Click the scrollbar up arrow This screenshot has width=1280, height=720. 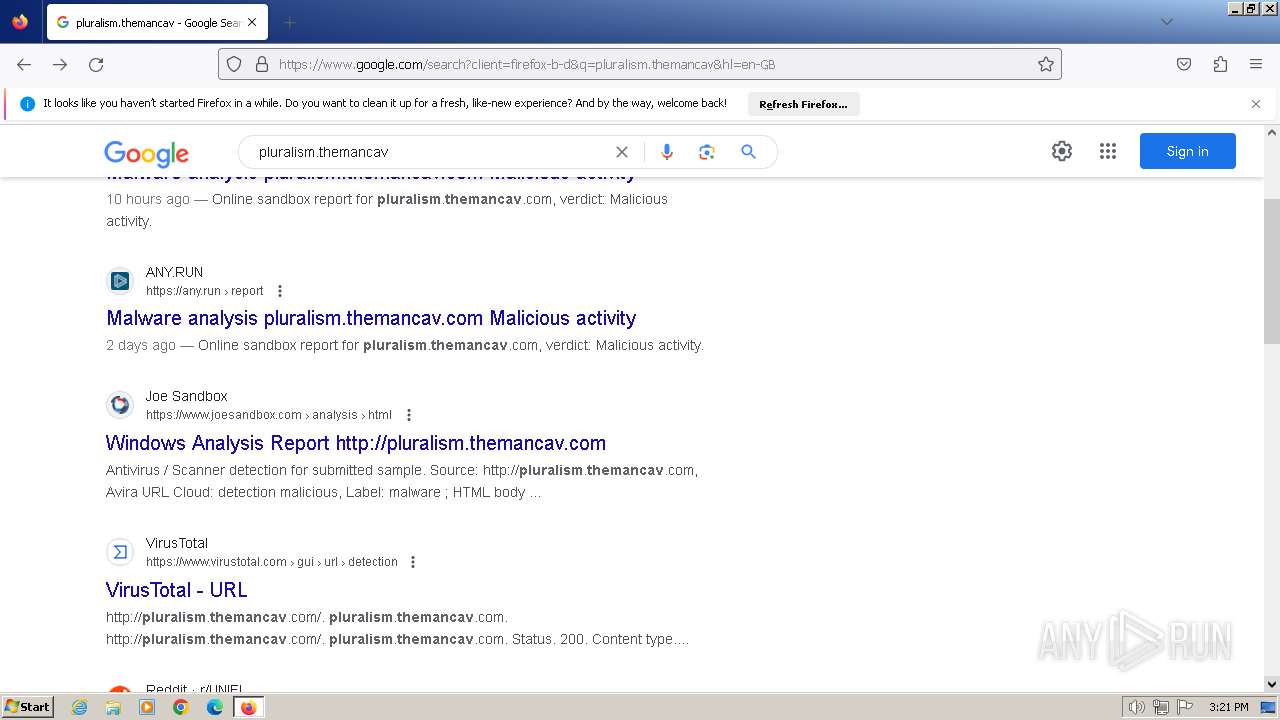(1272, 132)
